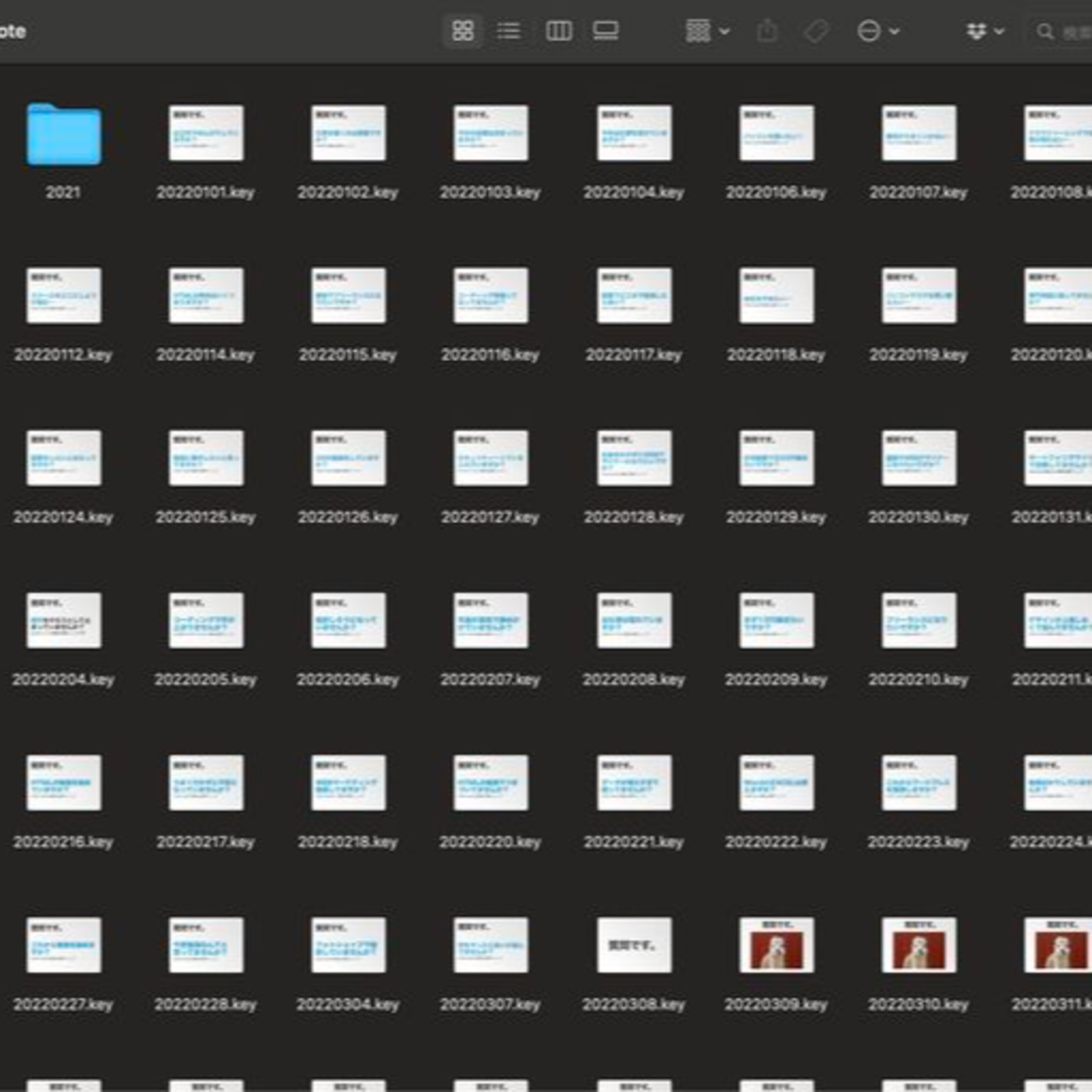Open the action menu with the ellipsis circle
The height and width of the screenshot is (1092, 1092).
[878, 31]
